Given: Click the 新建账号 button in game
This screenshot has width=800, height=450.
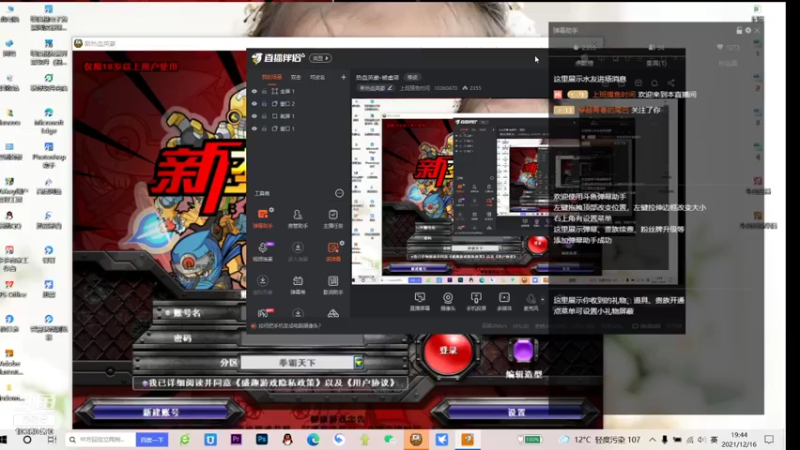Looking at the screenshot, I should pos(161,412).
